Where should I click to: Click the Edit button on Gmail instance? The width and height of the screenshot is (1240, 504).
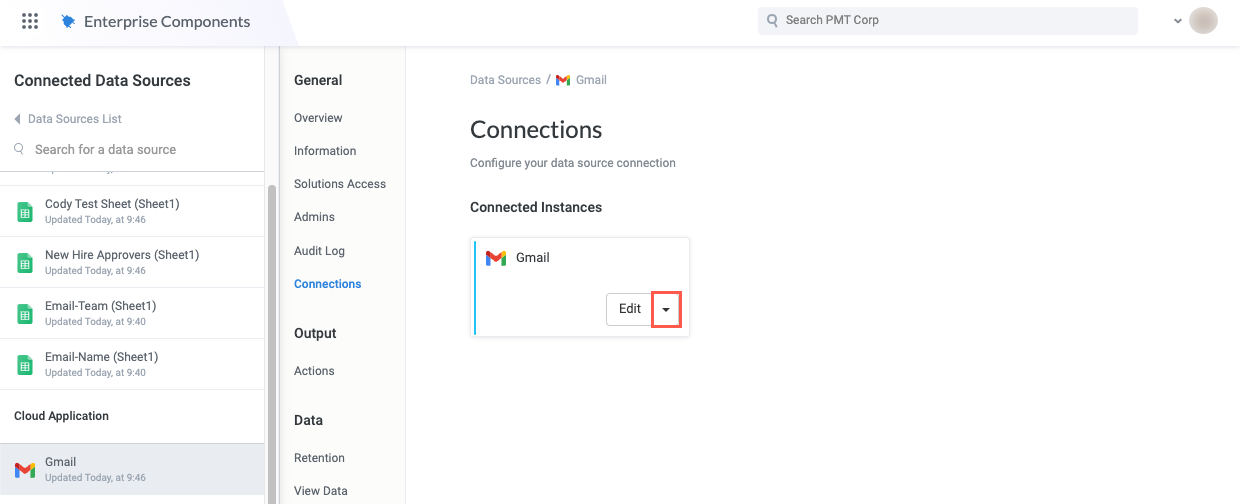tap(629, 309)
